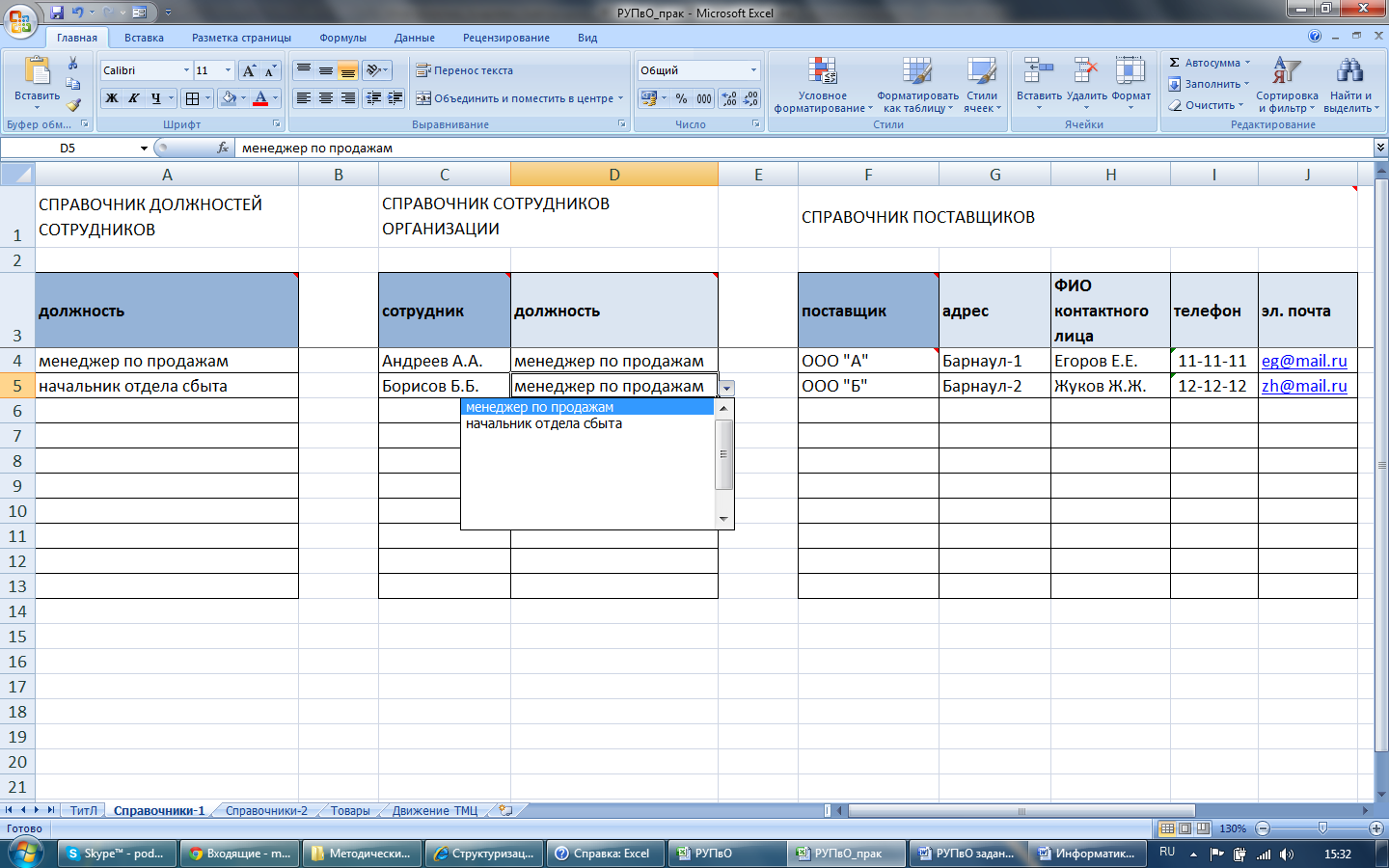Open the font size 11 dropdown
1389x868 pixels.
point(228,70)
